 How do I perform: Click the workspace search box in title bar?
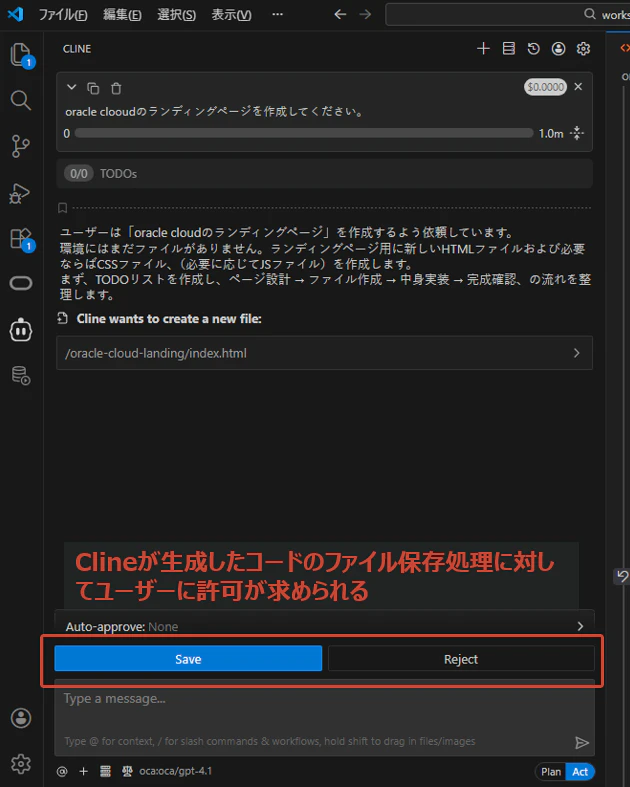pyautogui.click(x=508, y=15)
